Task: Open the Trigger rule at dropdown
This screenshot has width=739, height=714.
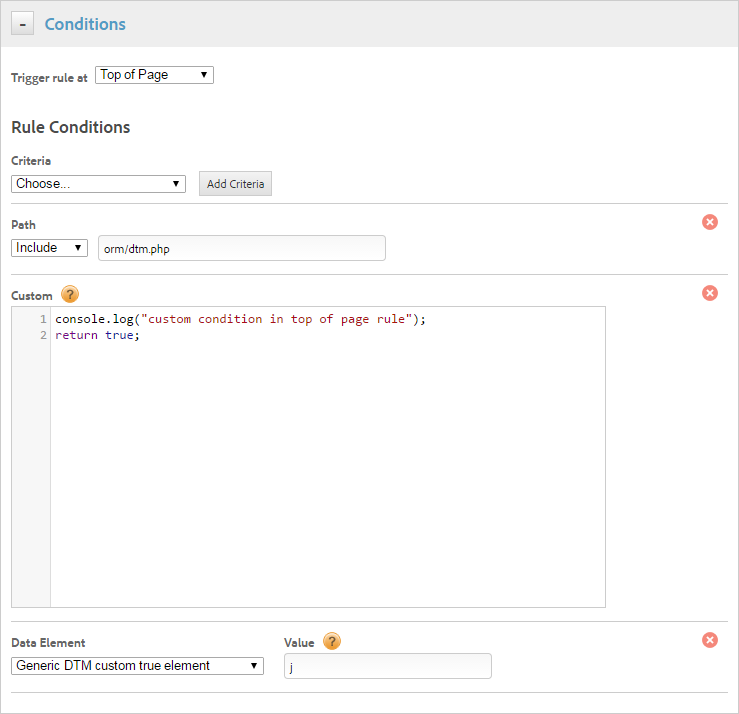Action: (x=154, y=75)
